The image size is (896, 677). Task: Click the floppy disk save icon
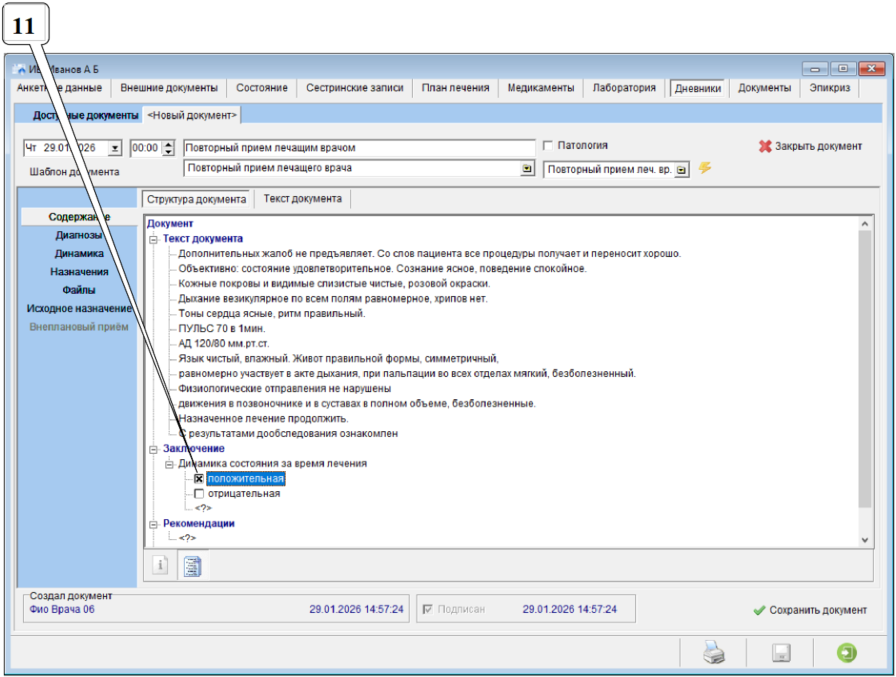click(781, 653)
